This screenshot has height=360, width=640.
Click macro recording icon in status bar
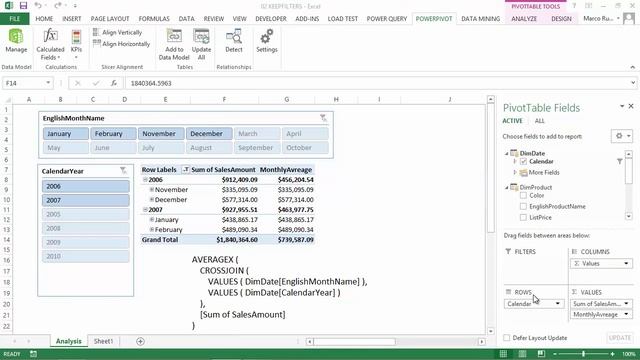33,354
